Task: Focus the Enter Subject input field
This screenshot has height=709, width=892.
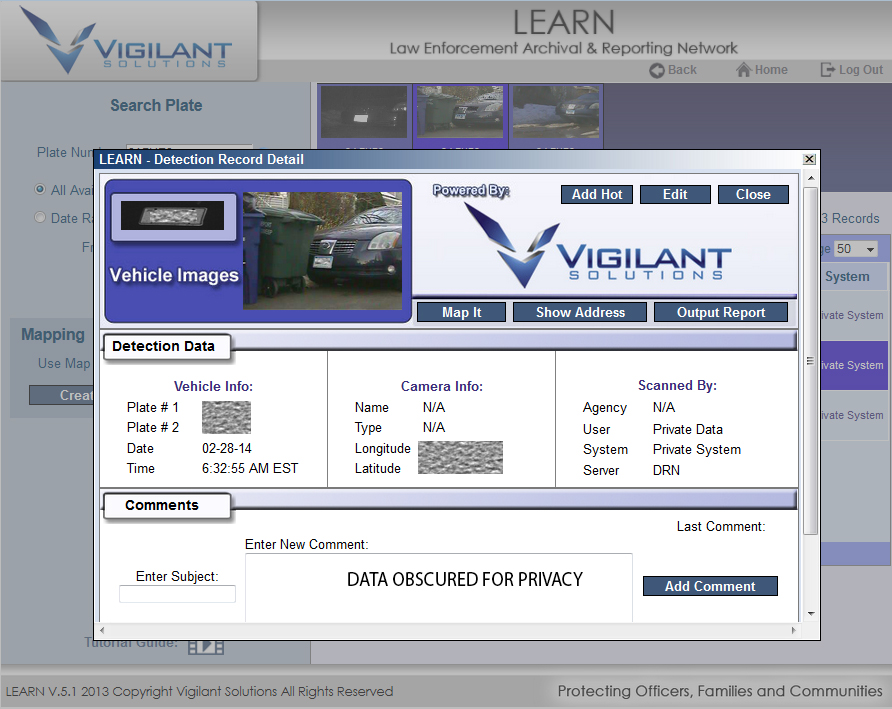Action: 177,594
